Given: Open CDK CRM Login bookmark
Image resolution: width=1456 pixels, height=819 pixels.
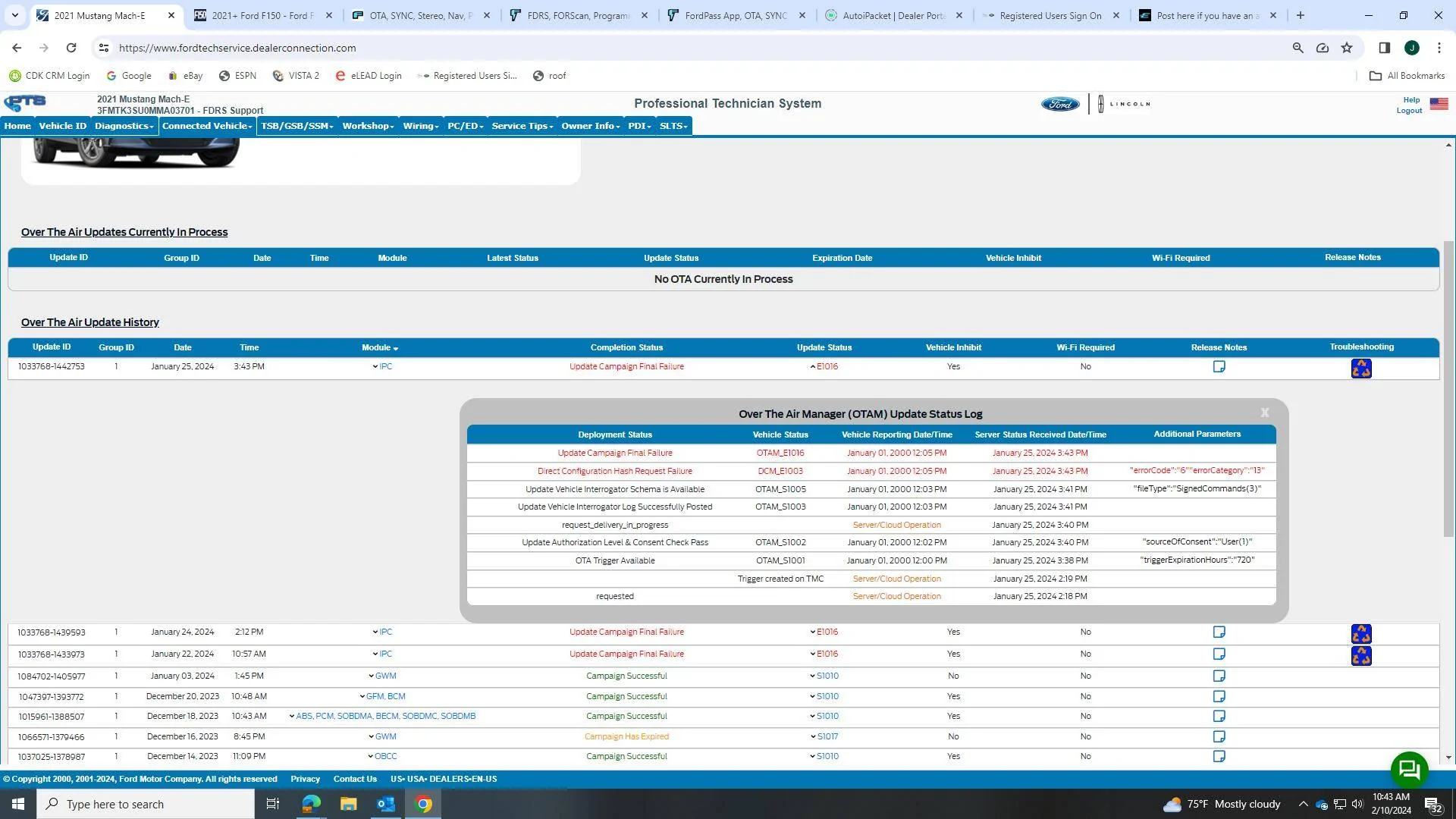Looking at the screenshot, I should 49,76.
